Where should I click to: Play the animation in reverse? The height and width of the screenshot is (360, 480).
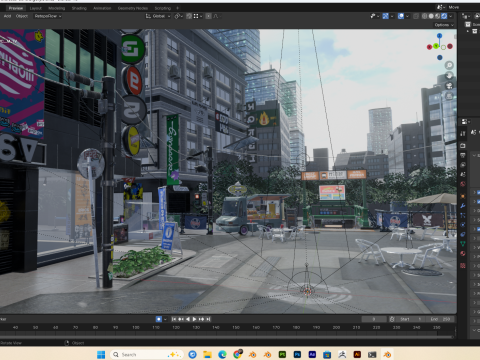click(188, 319)
